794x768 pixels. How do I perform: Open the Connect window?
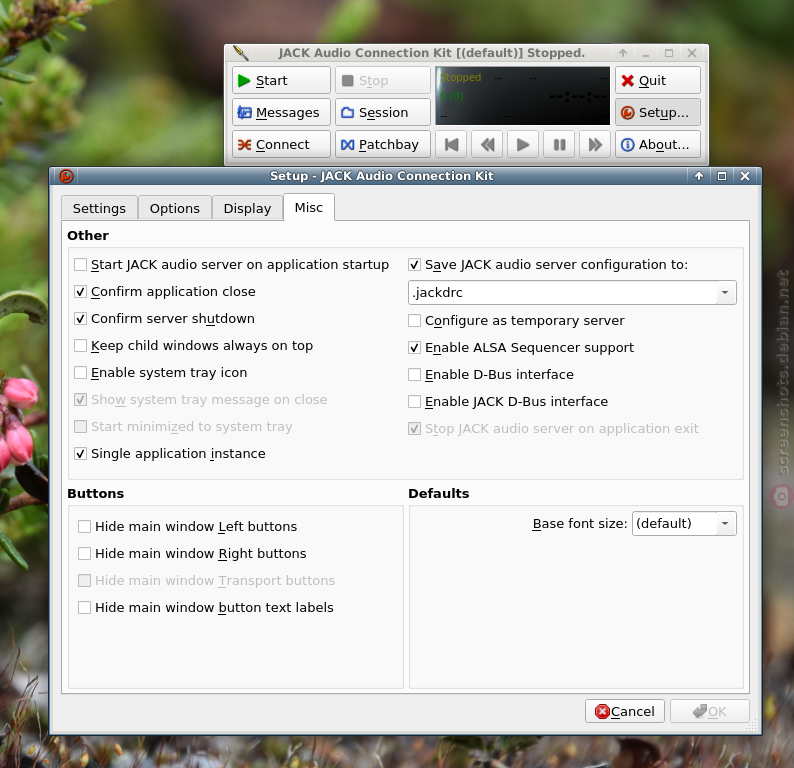281,144
